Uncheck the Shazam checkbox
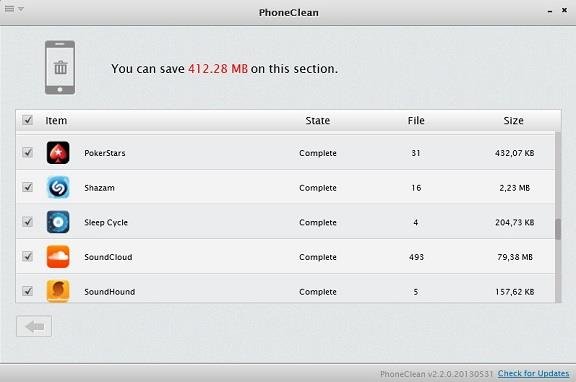The image size is (576, 382). click(28, 187)
